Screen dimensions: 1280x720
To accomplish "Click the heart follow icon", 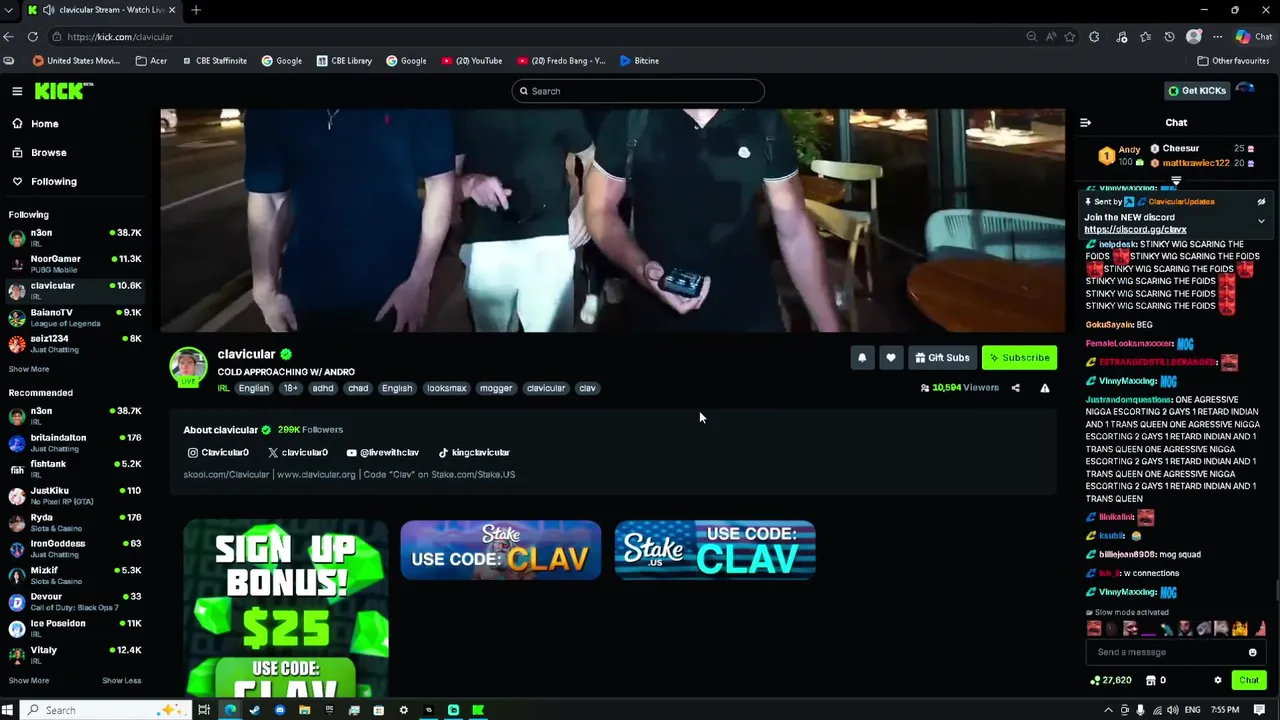I will [x=891, y=358].
